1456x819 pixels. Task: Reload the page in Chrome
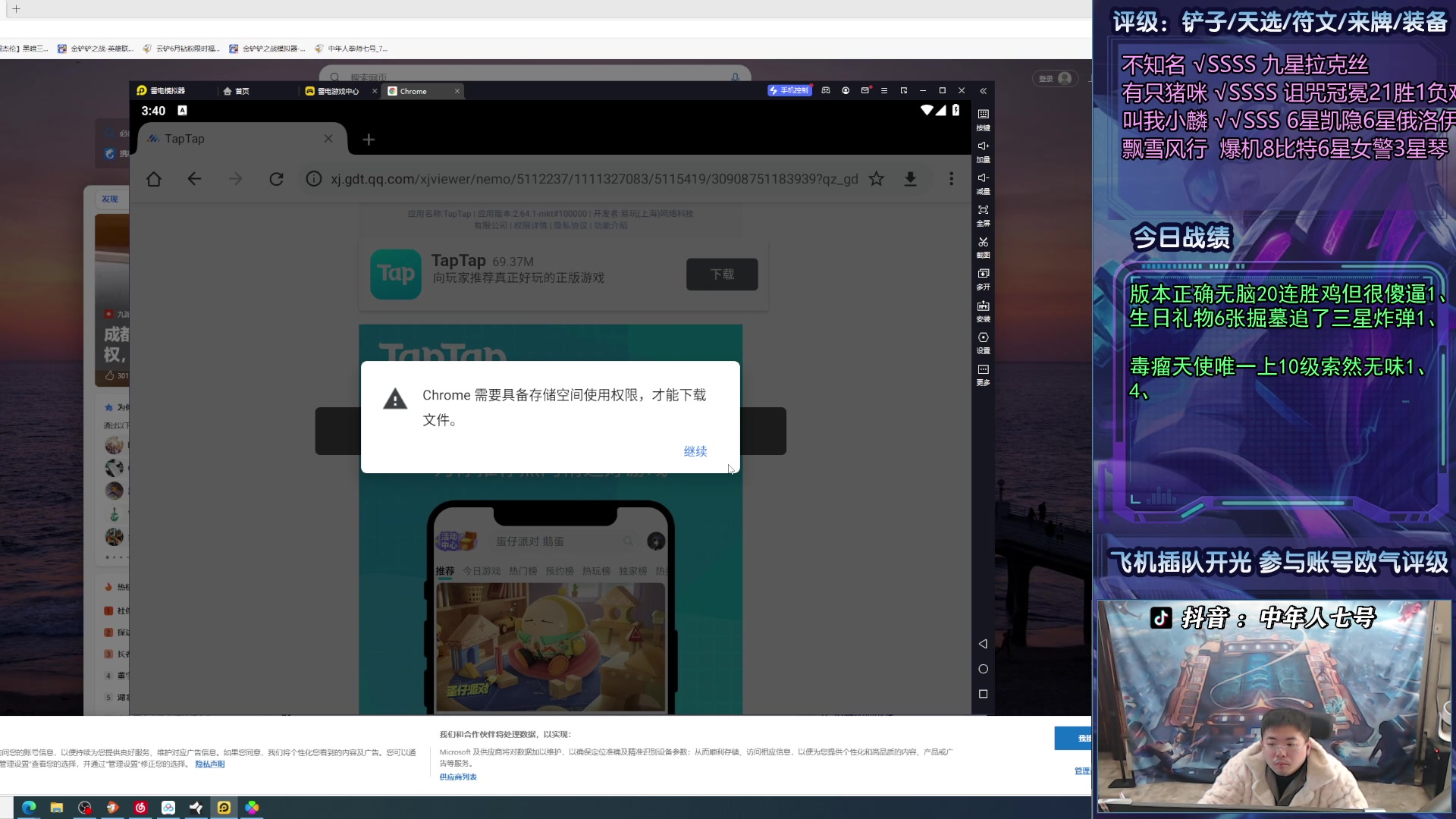click(x=276, y=179)
